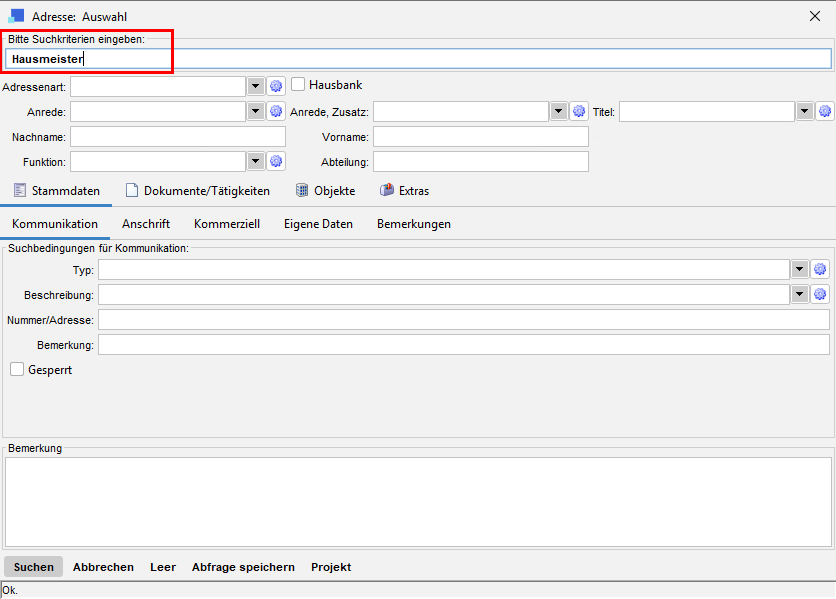Expand the Typ dropdown arrow
Viewport: 836px width, 599px height.
(799, 269)
